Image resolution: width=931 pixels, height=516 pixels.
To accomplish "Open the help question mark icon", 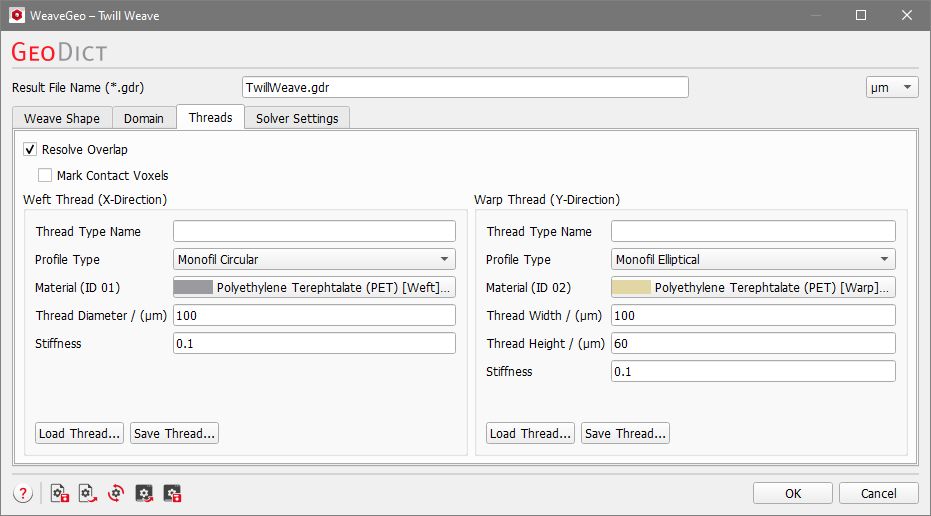I will [23, 493].
